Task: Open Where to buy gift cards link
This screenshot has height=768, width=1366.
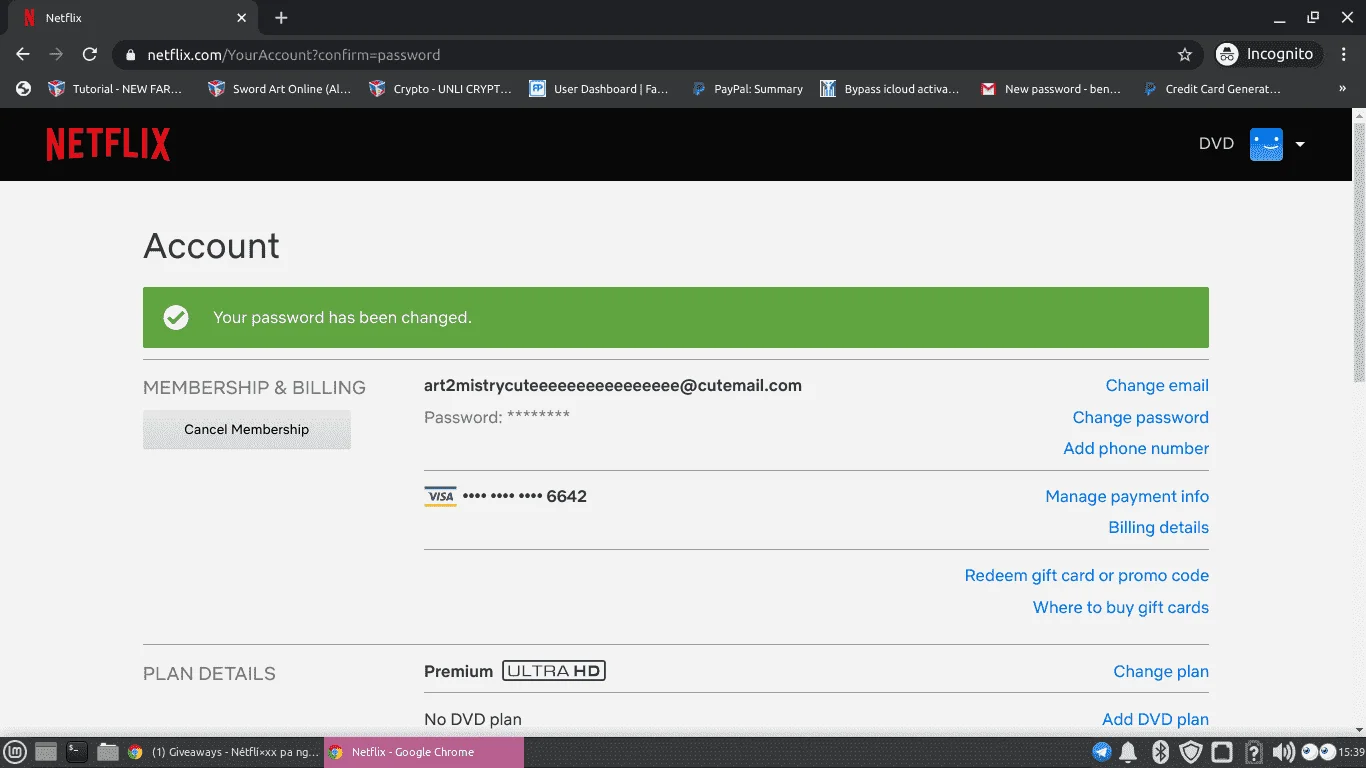Action: point(1120,607)
